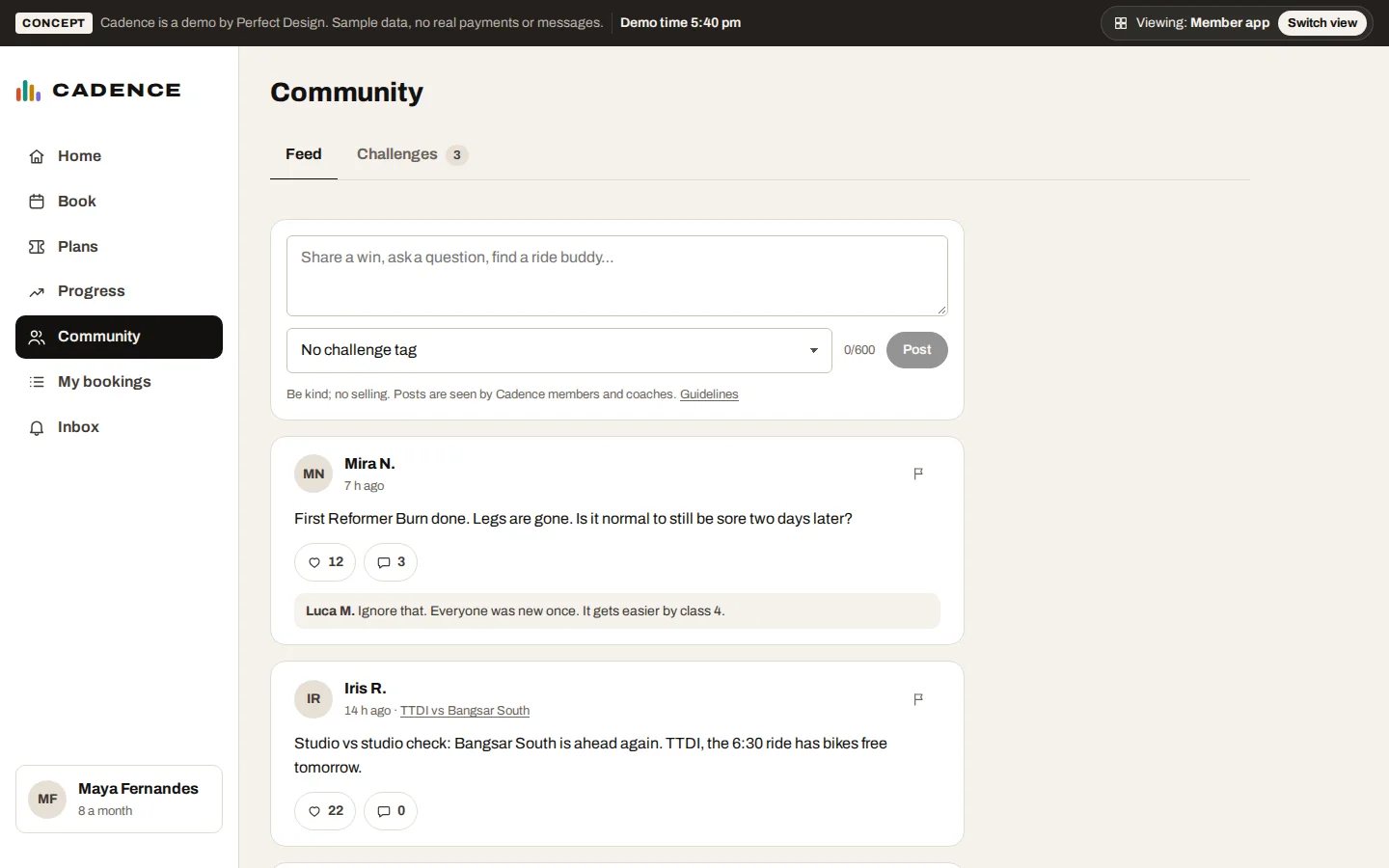Click the grid icon beside Viewing: Member app
The width and height of the screenshot is (1389, 868).
(x=1121, y=23)
